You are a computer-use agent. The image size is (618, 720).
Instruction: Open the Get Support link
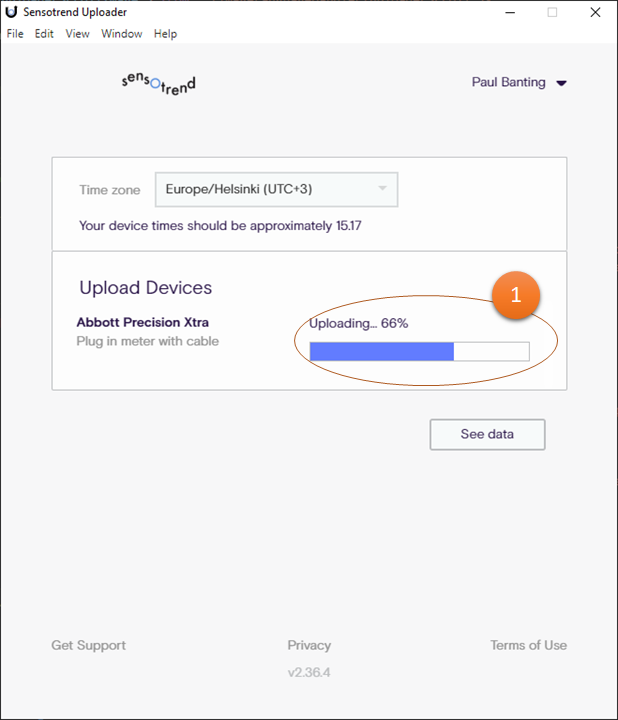[x=89, y=645]
